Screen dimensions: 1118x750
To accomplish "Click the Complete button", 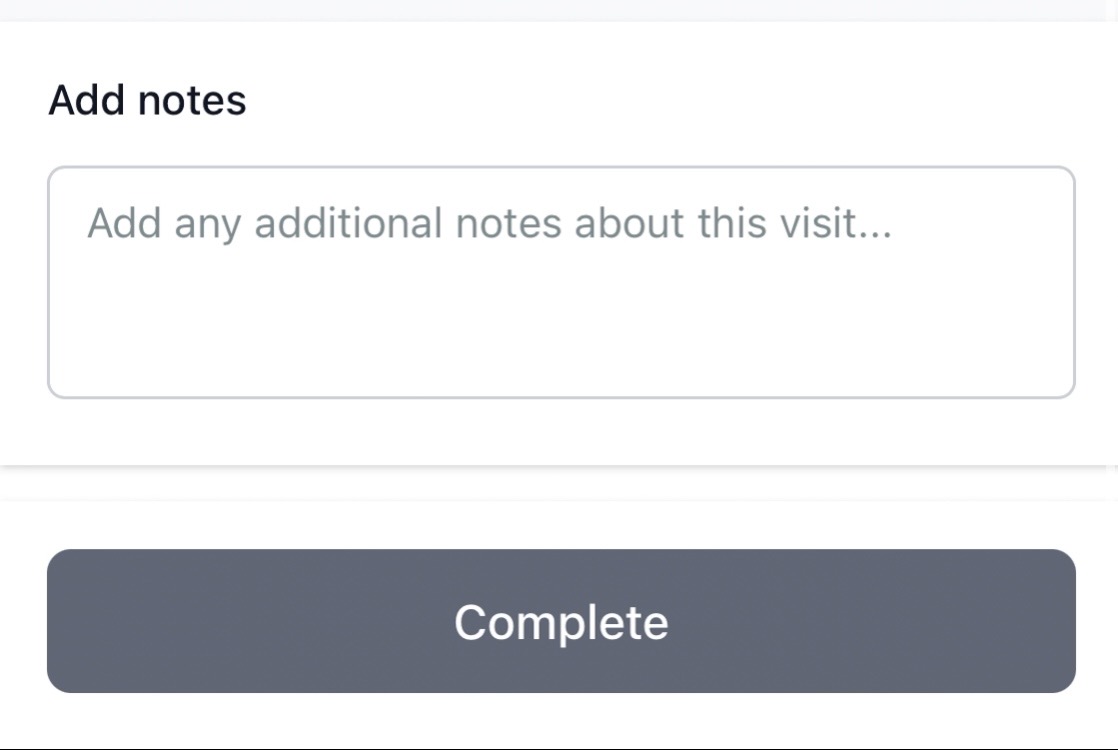I will [x=561, y=621].
